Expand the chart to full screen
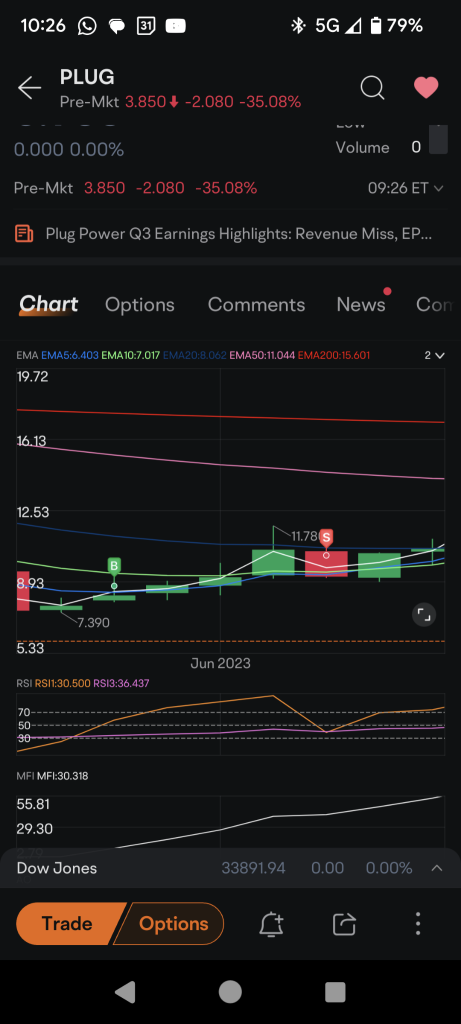This screenshot has height=1024, width=461. pyautogui.click(x=424, y=615)
